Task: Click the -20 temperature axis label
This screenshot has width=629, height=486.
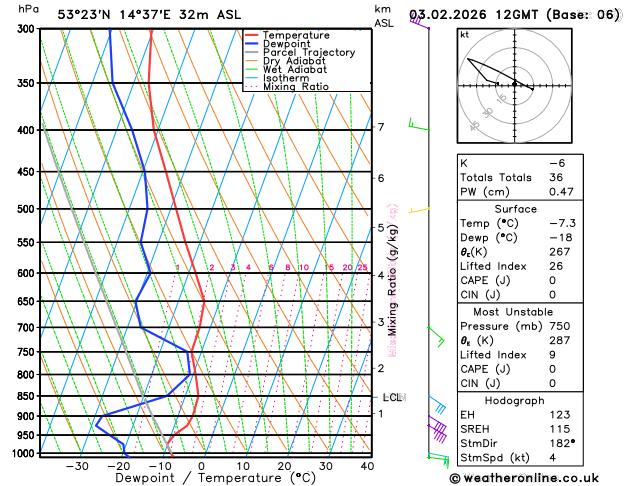Action: pos(119,466)
